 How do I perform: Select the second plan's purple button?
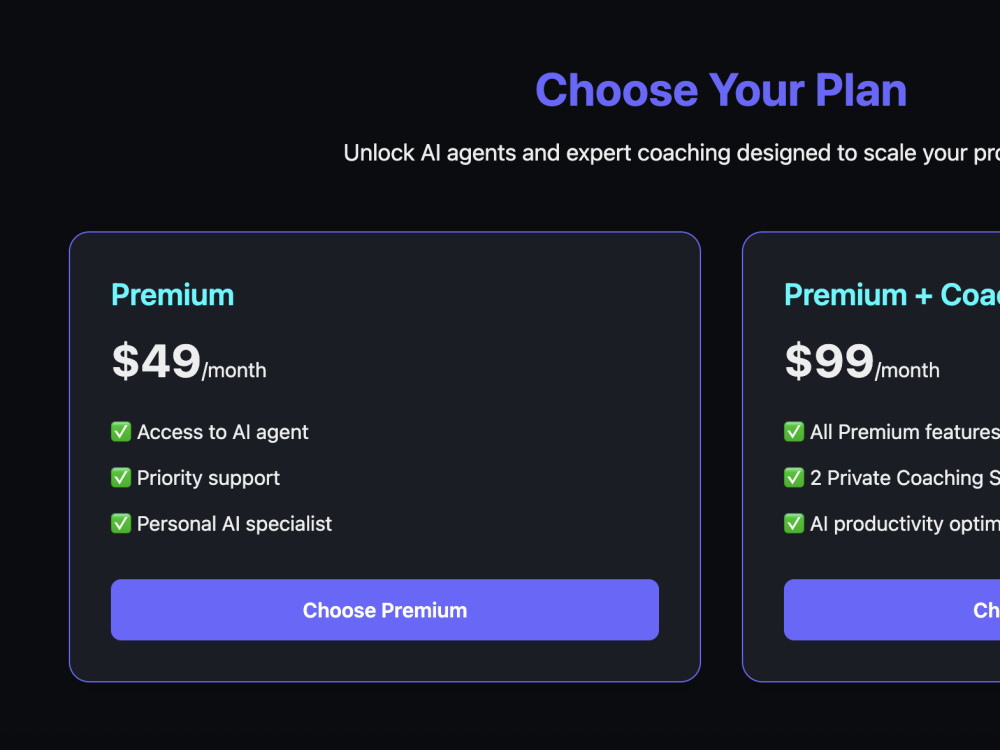point(892,610)
